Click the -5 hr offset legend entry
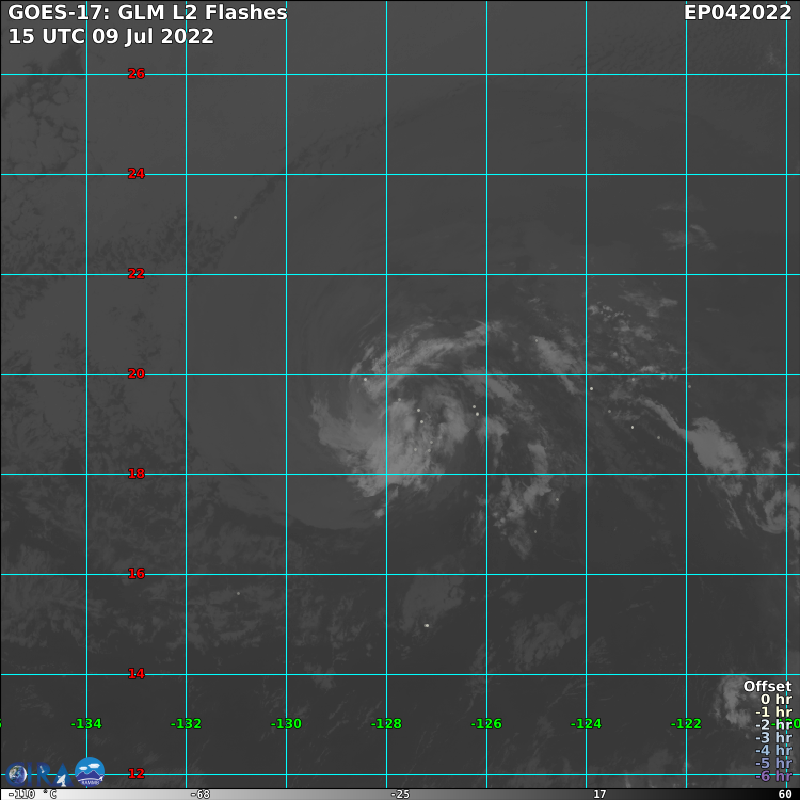Image resolution: width=800 pixels, height=800 pixels. click(x=773, y=763)
